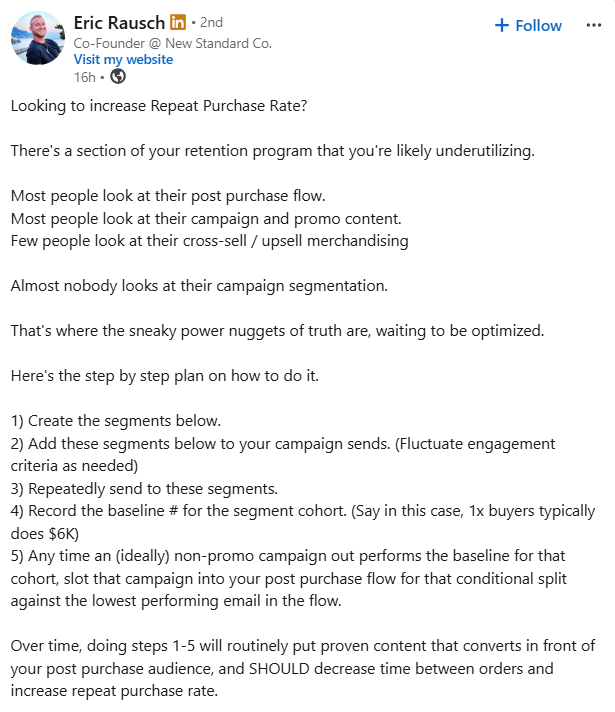Open the Eric Rausch name link
Screen dimensions: 615x712
[119, 23]
